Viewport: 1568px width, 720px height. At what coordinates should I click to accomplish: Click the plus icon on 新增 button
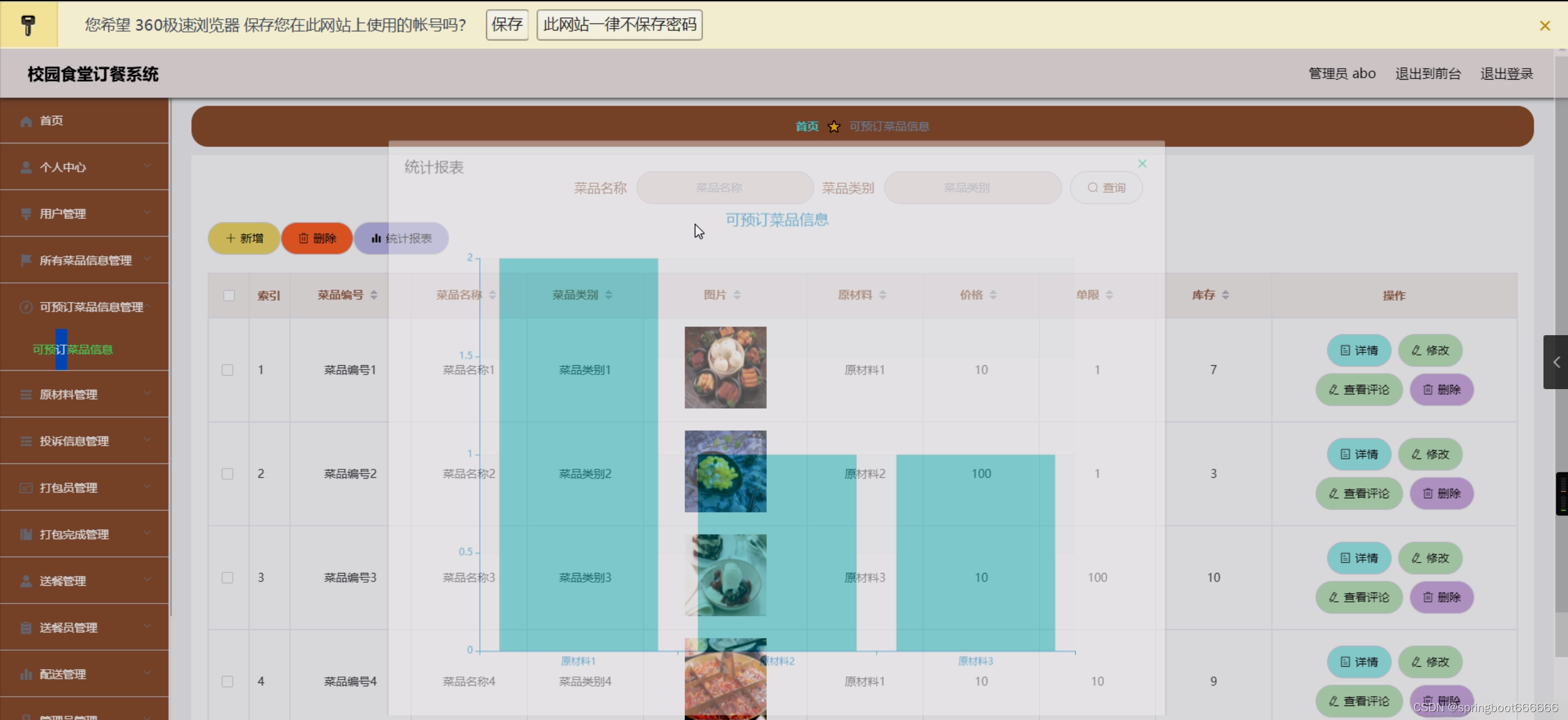pyautogui.click(x=230, y=238)
